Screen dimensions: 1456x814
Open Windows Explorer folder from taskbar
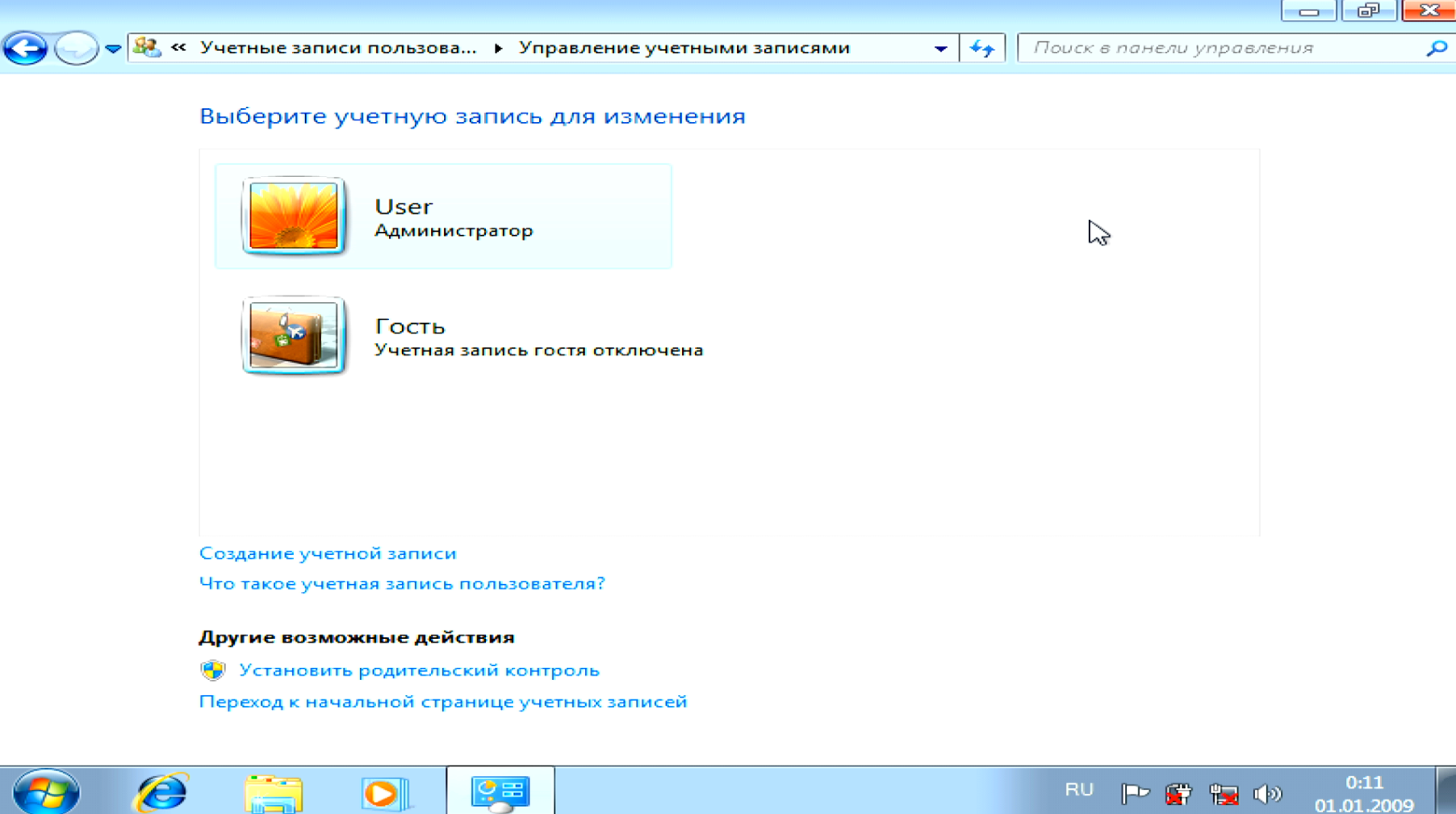coord(274,793)
